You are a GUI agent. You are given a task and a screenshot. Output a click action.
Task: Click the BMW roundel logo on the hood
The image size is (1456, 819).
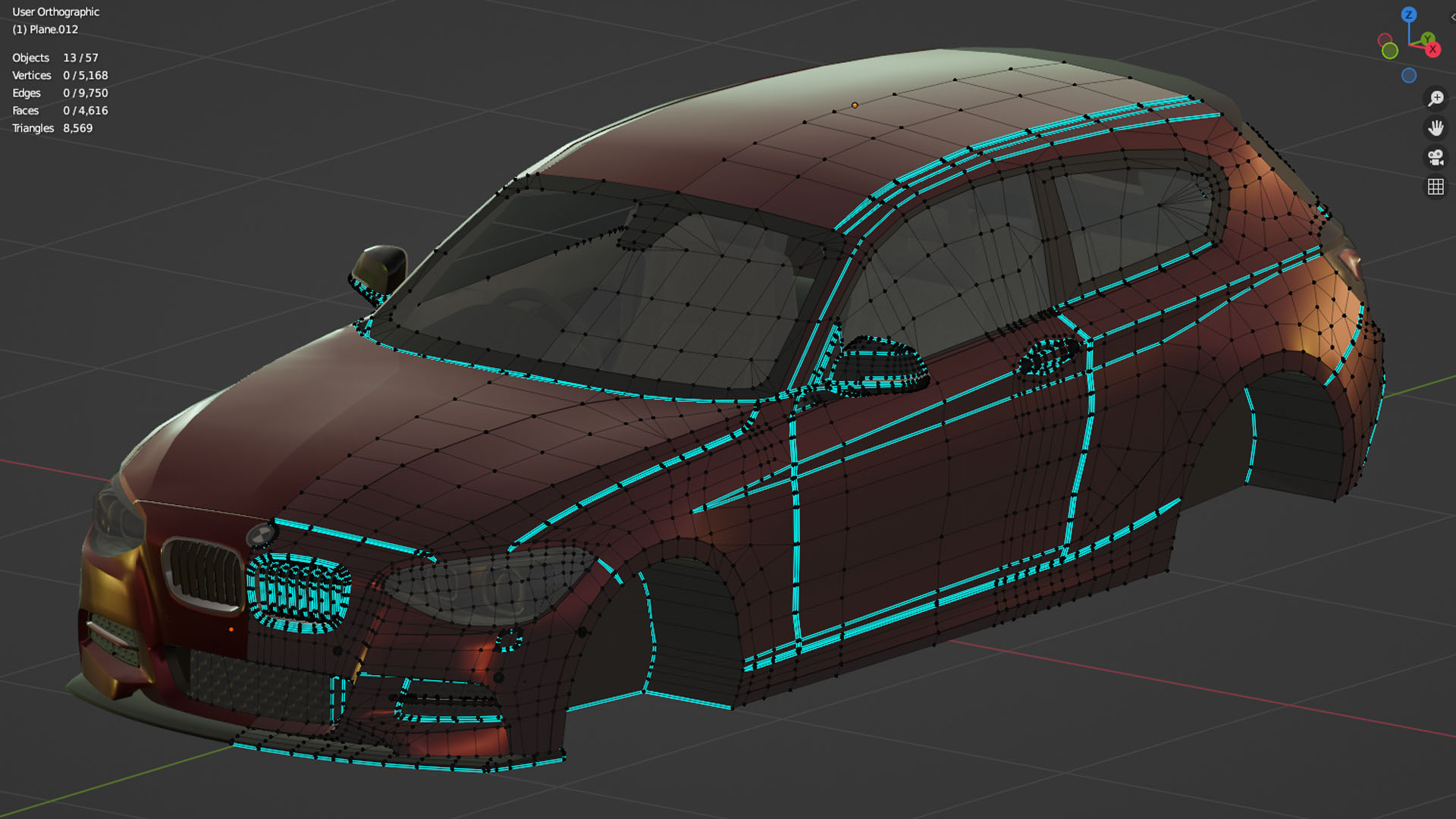(x=261, y=535)
